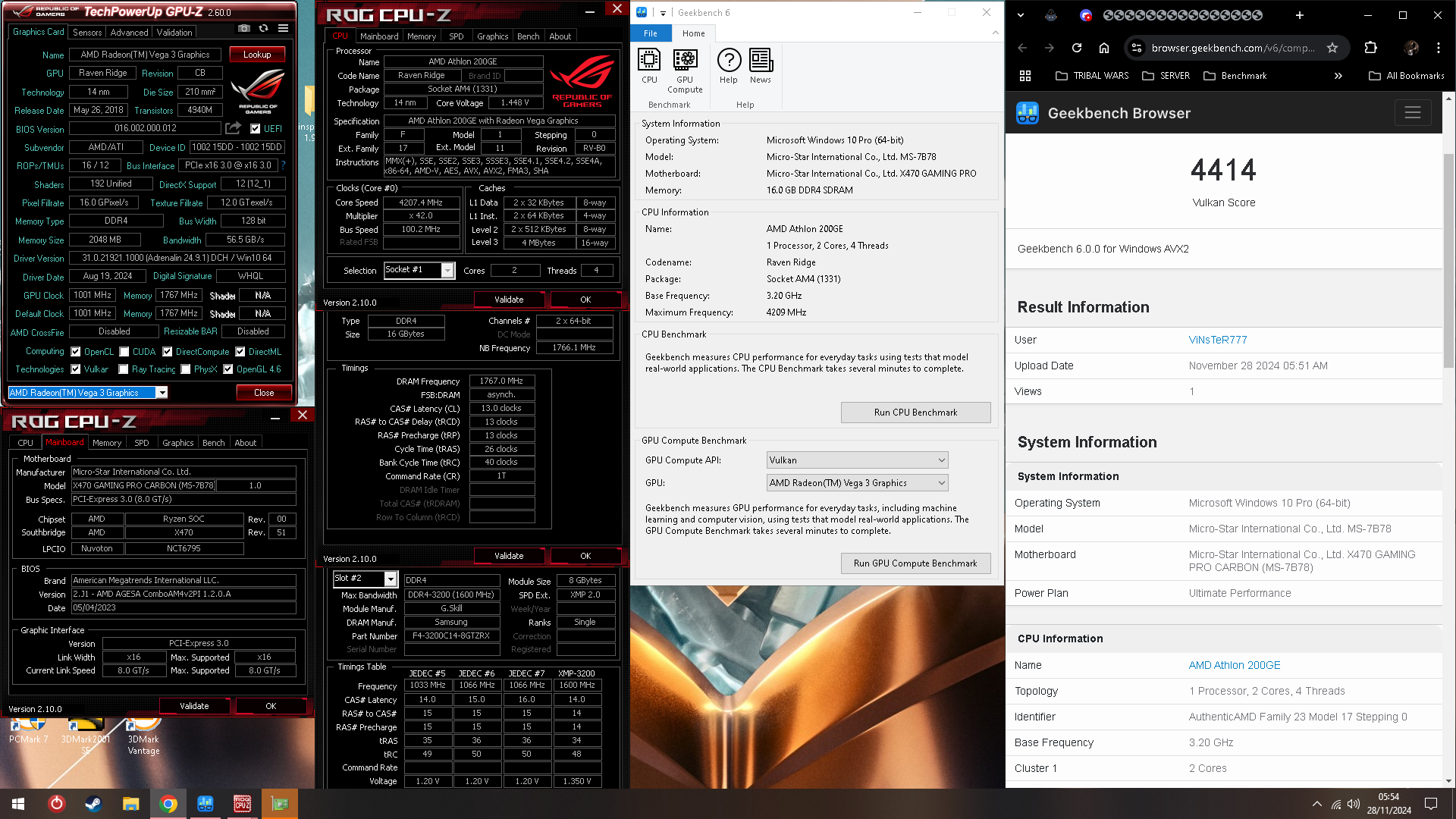The image size is (1456, 819).
Task: Open the Chrome tab search dropdown
Action: click(x=1021, y=15)
